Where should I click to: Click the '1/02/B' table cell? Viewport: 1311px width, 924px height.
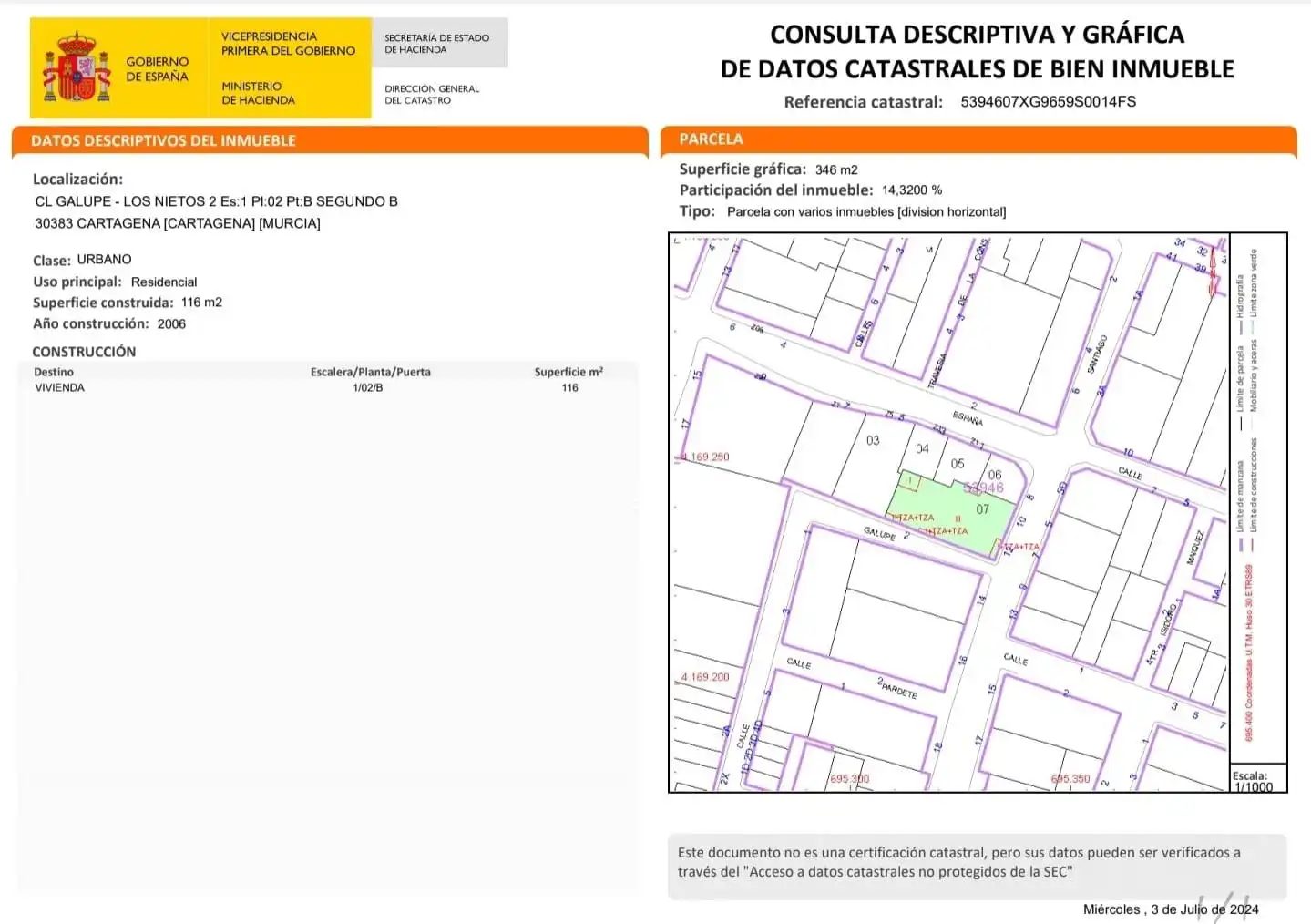pos(368,388)
